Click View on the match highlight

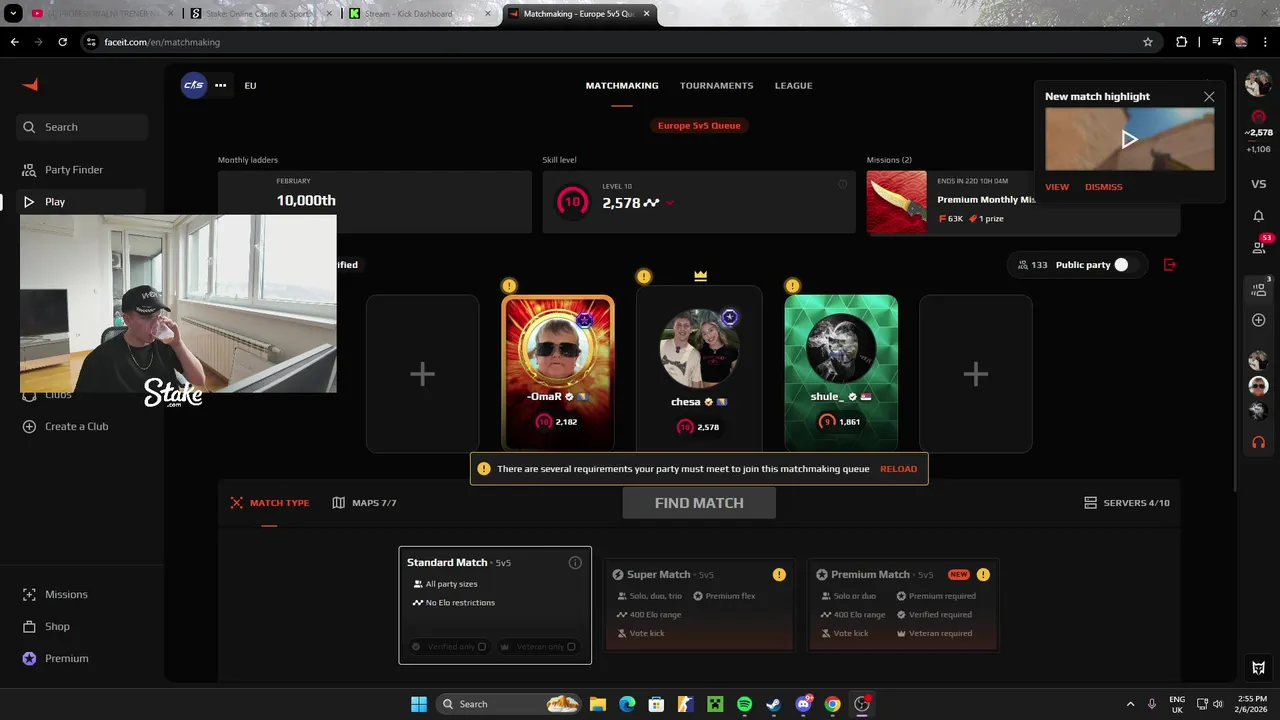1057,187
